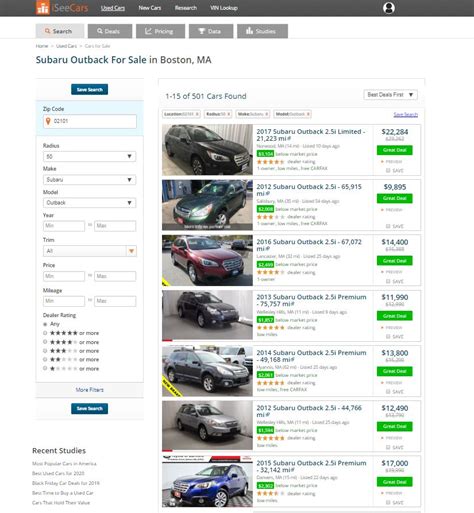The height and width of the screenshot is (513, 474).
Task: Select Any dealer rating radio button
Action: coord(45,324)
